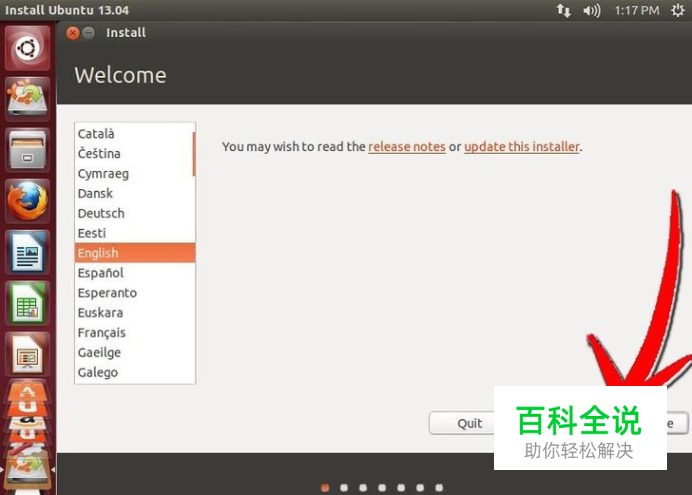Click the update this installer link

tap(522, 146)
